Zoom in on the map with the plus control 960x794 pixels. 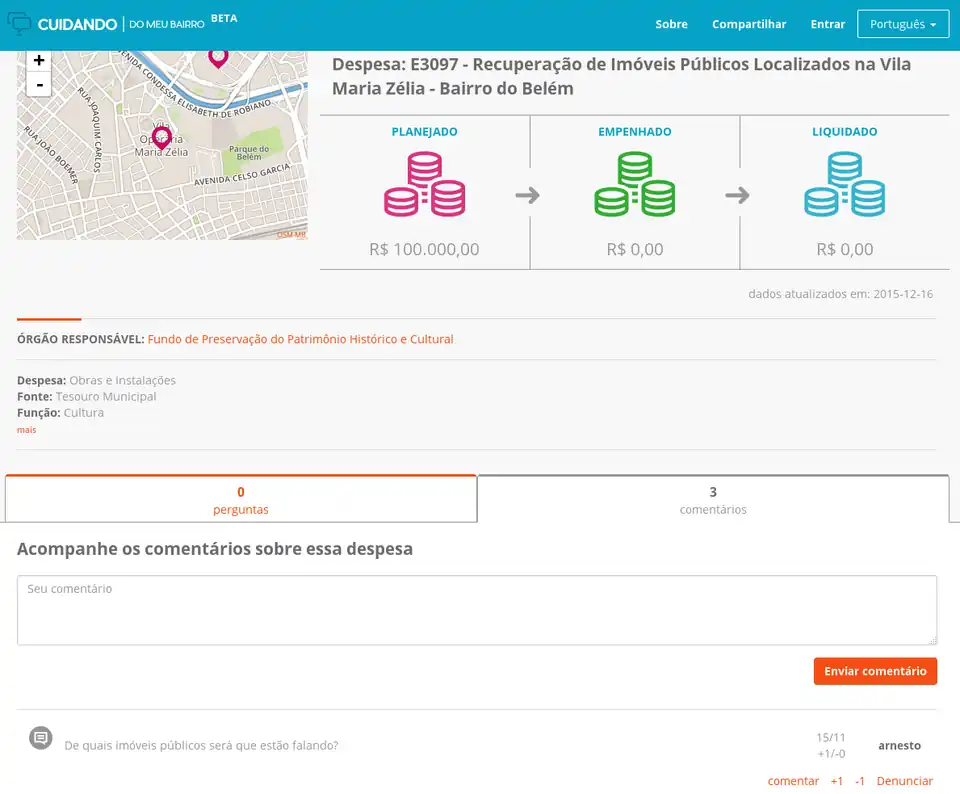tap(38, 60)
